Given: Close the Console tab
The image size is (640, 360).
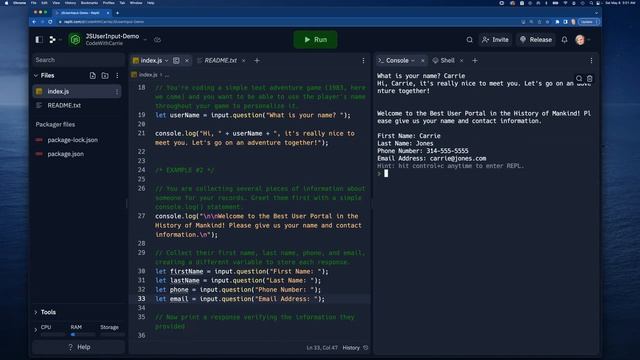Looking at the screenshot, I should point(422,60).
